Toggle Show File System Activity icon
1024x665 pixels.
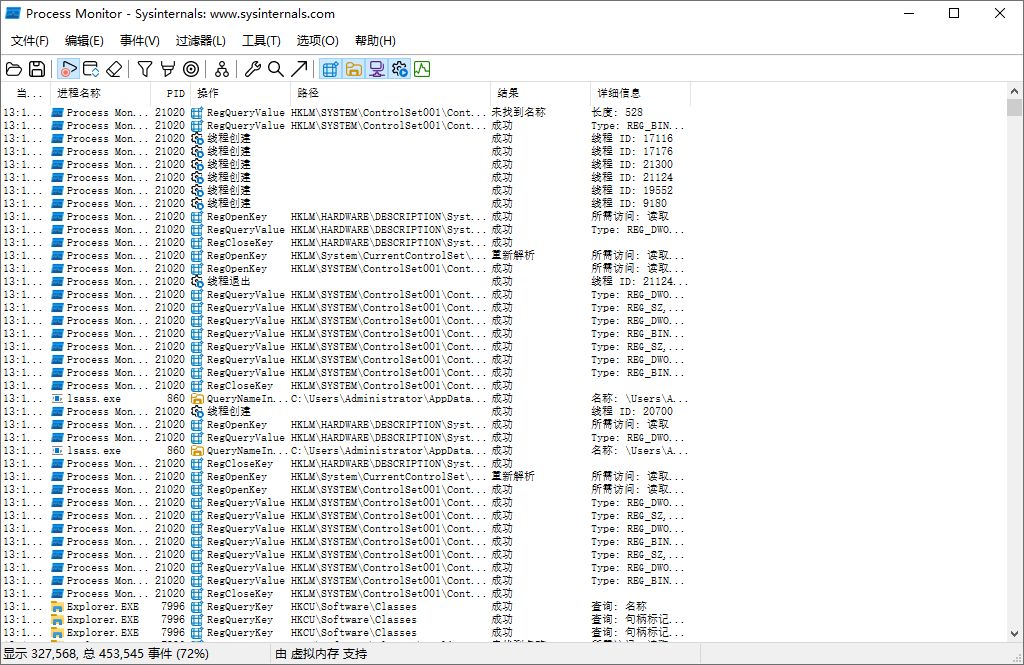353,69
